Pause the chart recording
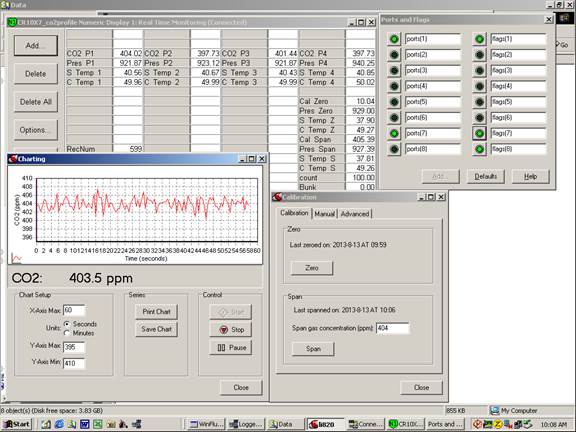 231,348
